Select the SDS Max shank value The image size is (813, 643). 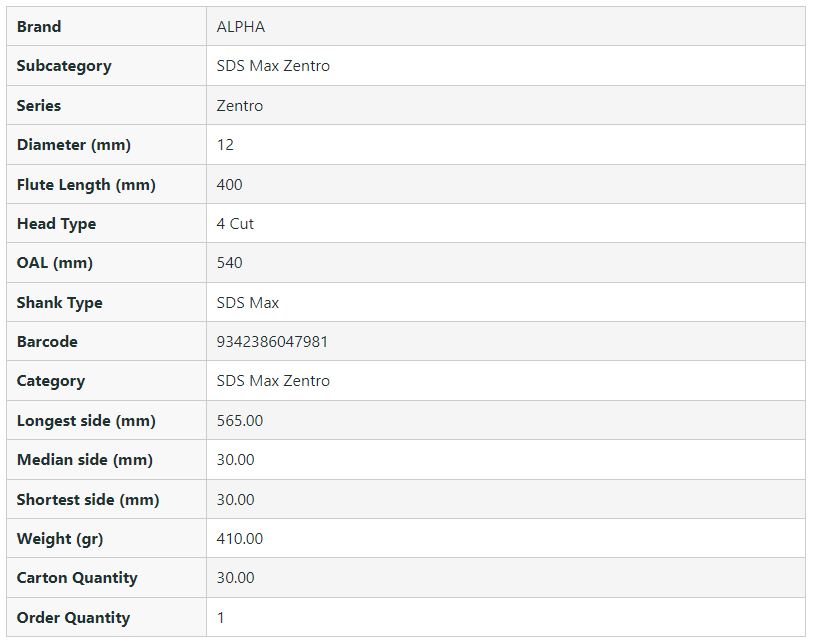point(248,303)
